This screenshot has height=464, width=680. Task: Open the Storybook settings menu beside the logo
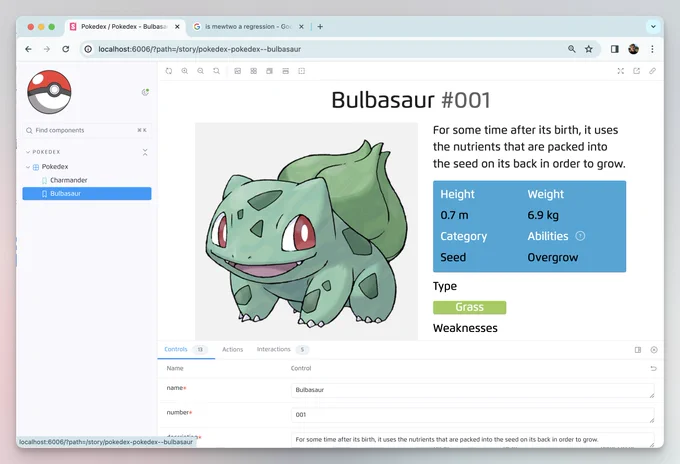(145, 92)
